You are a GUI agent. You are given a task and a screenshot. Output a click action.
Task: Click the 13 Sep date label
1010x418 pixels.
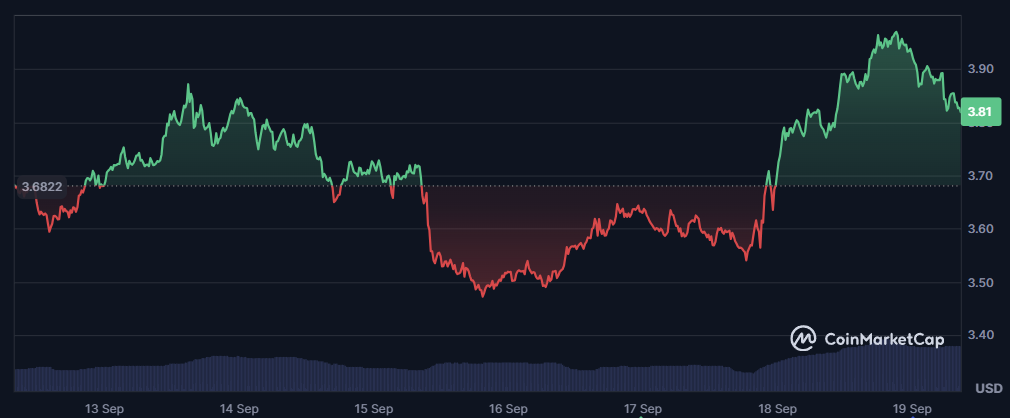pyautogui.click(x=104, y=408)
